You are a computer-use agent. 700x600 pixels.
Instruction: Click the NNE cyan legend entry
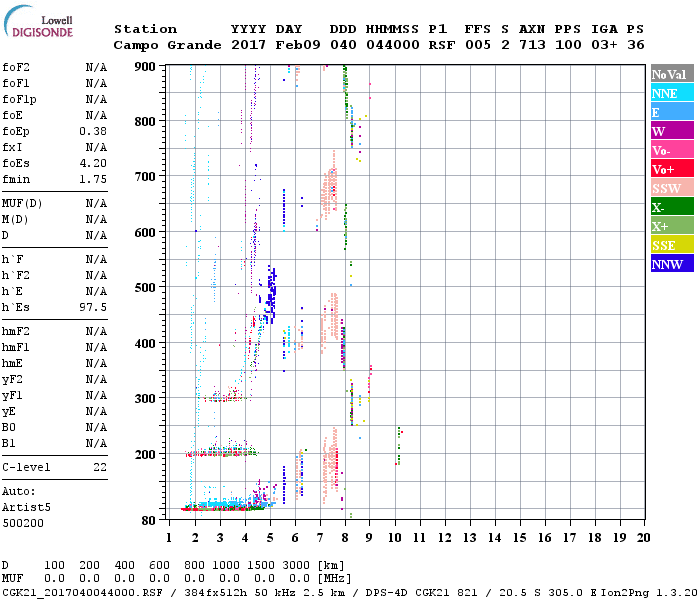pos(671,93)
